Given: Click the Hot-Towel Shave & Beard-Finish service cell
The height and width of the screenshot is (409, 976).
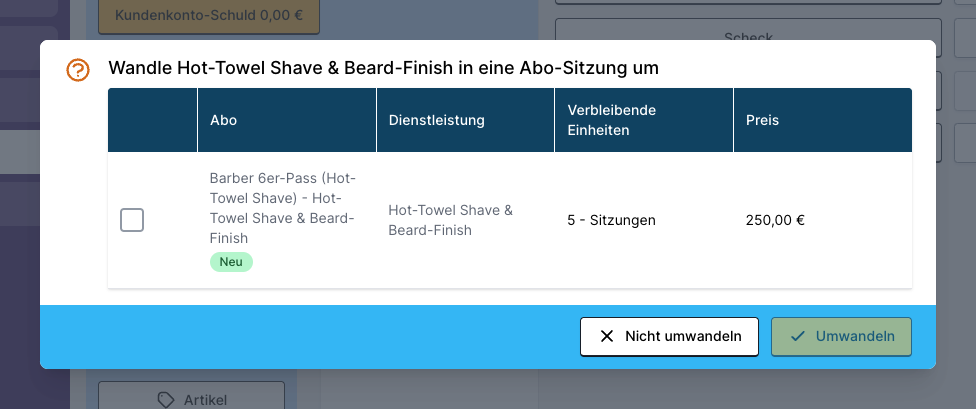Looking at the screenshot, I should 451,220.
